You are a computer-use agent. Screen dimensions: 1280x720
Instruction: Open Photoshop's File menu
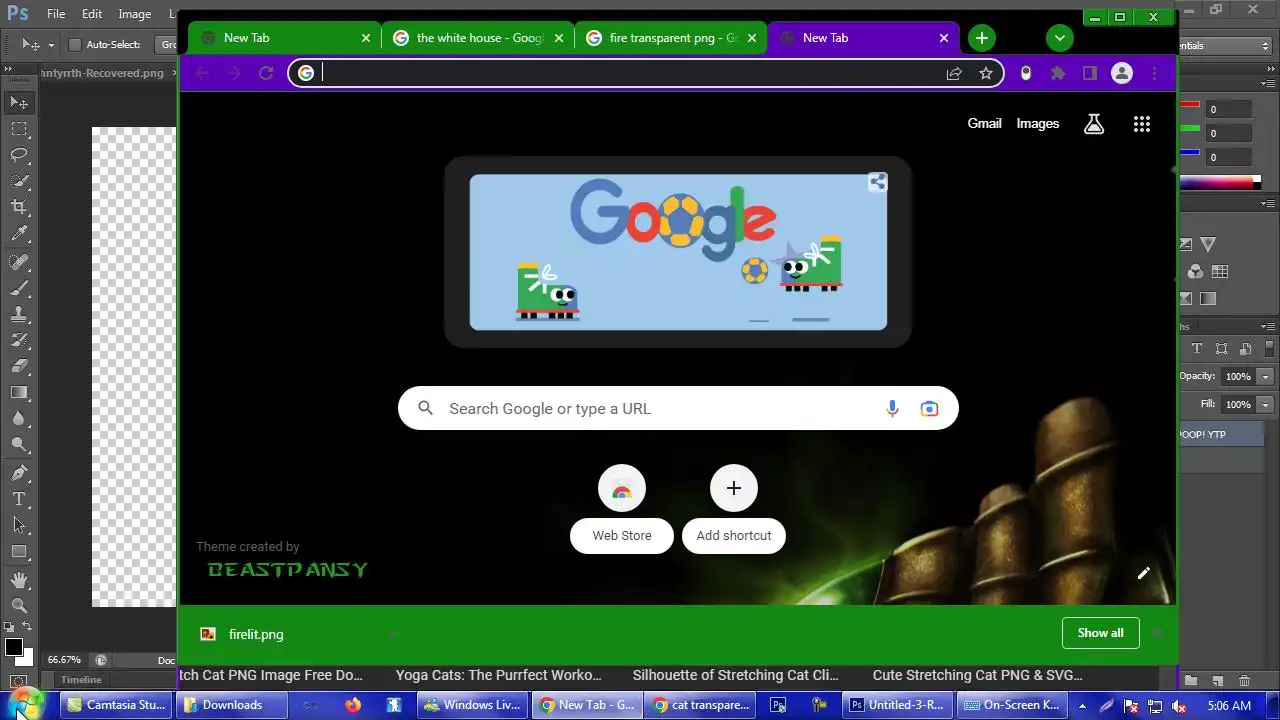click(56, 14)
